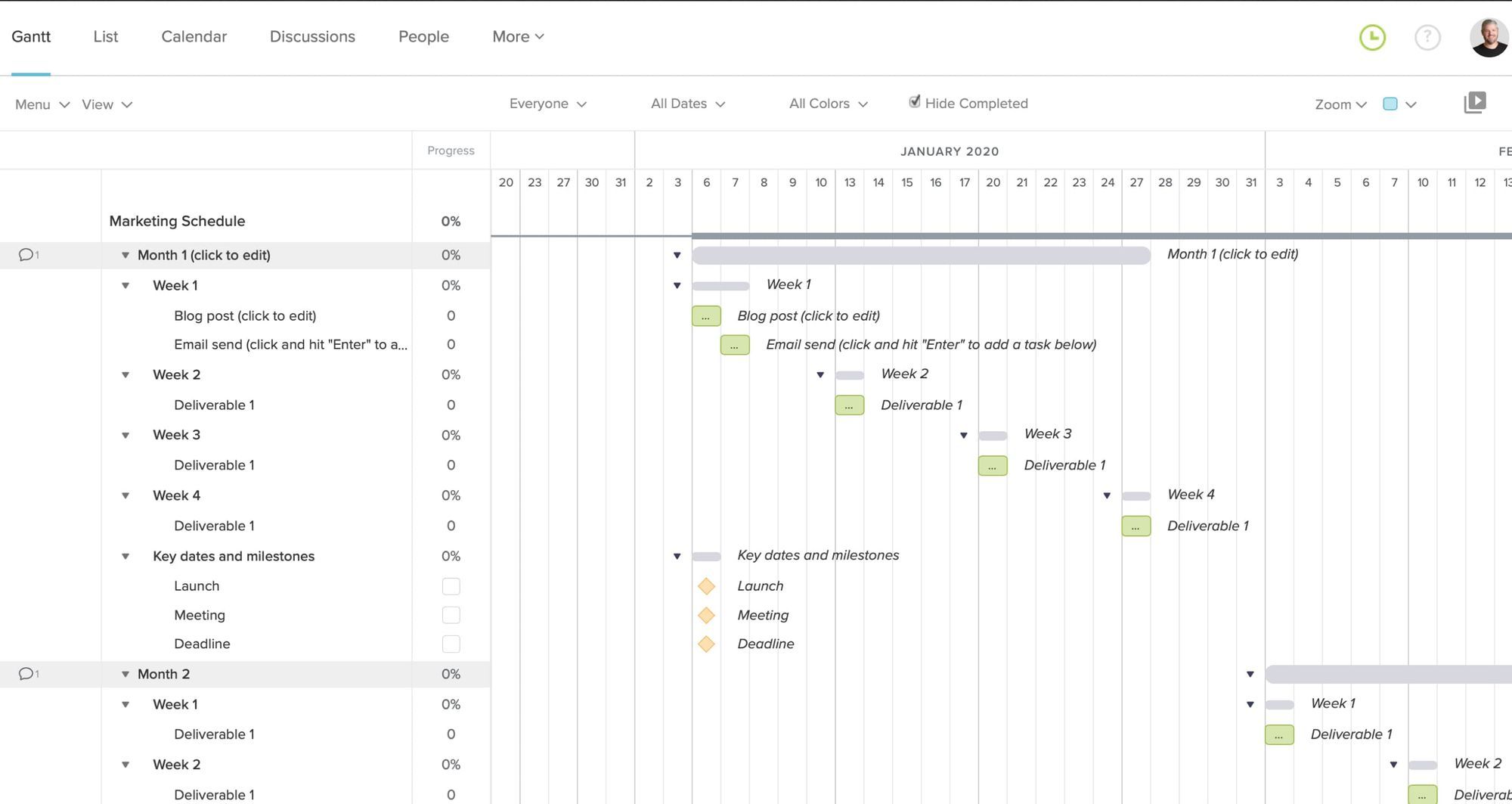Click the Launch milestone diamond on the timeline
1512x804 pixels.
[706, 585]
